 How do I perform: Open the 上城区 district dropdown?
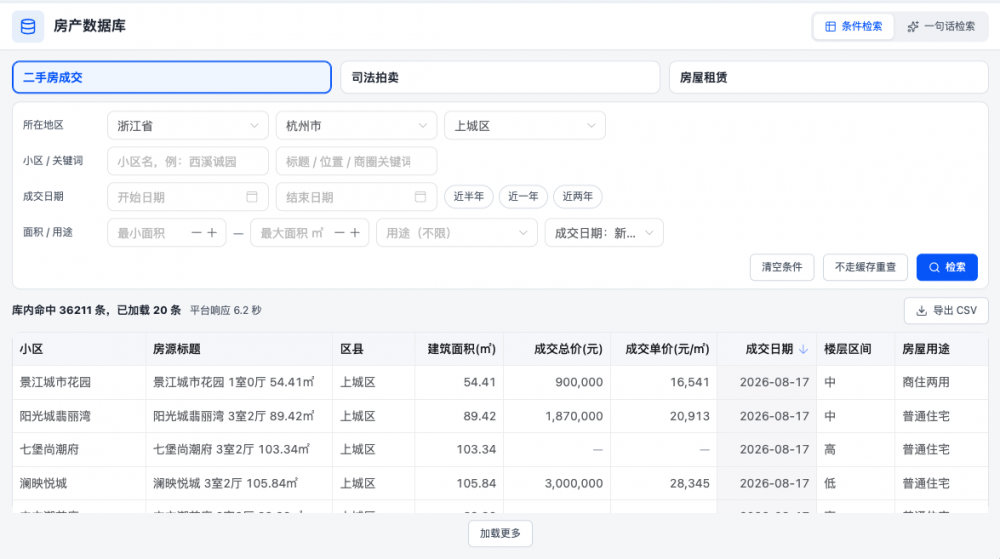[525, 126]
